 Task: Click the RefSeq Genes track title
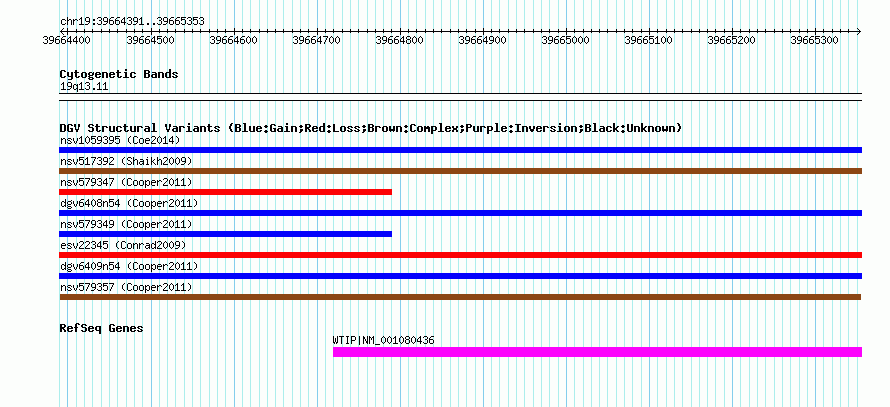click(102, 328)
